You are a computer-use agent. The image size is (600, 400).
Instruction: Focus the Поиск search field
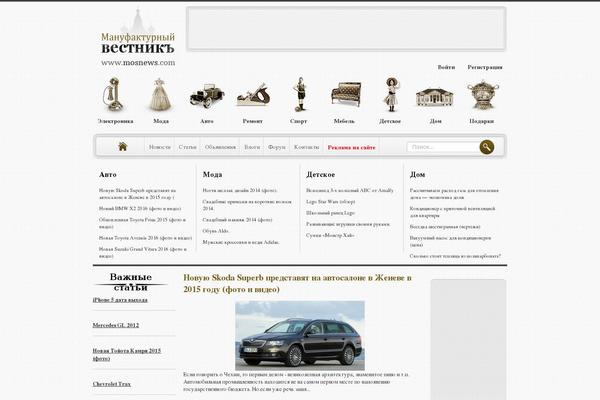443,147
